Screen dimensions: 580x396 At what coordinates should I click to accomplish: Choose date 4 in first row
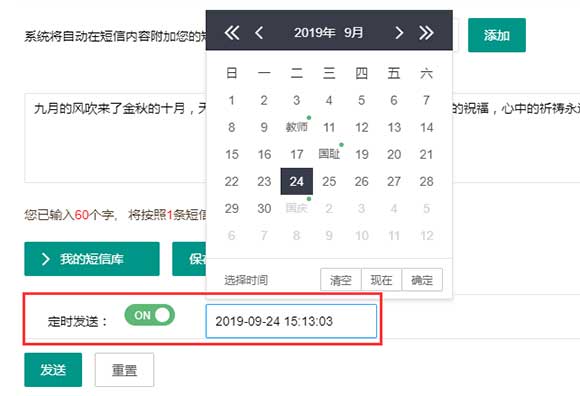pyautogui.click(x=329, y=100)
